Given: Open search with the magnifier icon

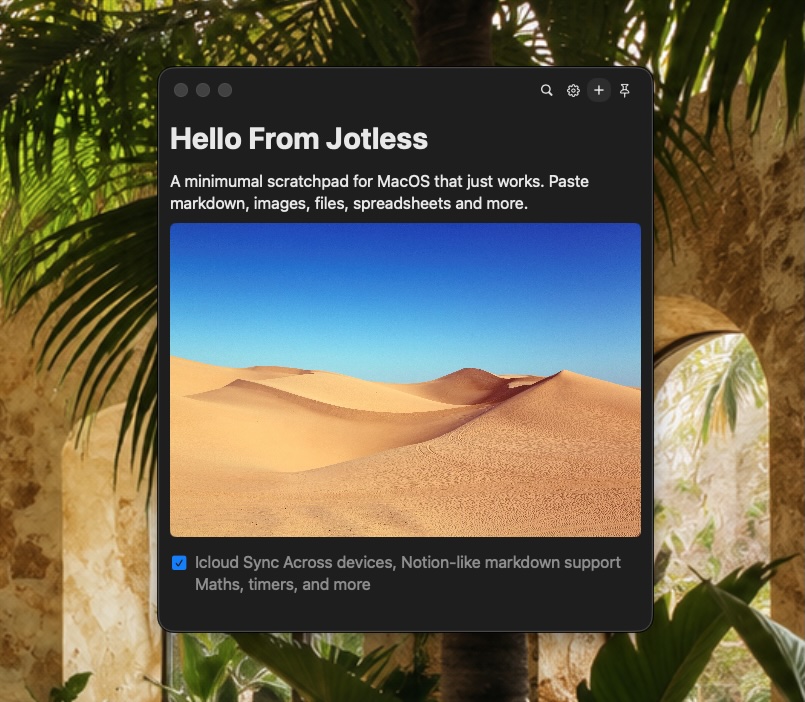Looking at the screenshot, I should [546, 90].
